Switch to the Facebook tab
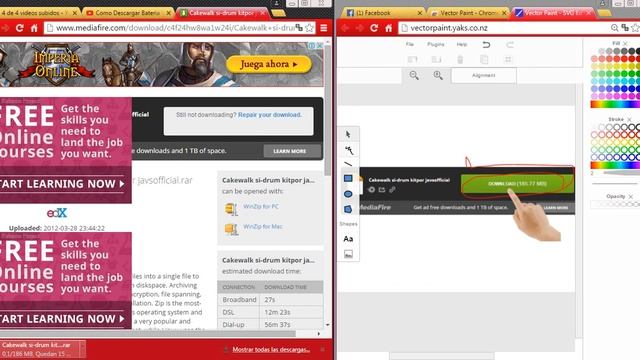The image size is (640, 360). click(x=380, y=13)
